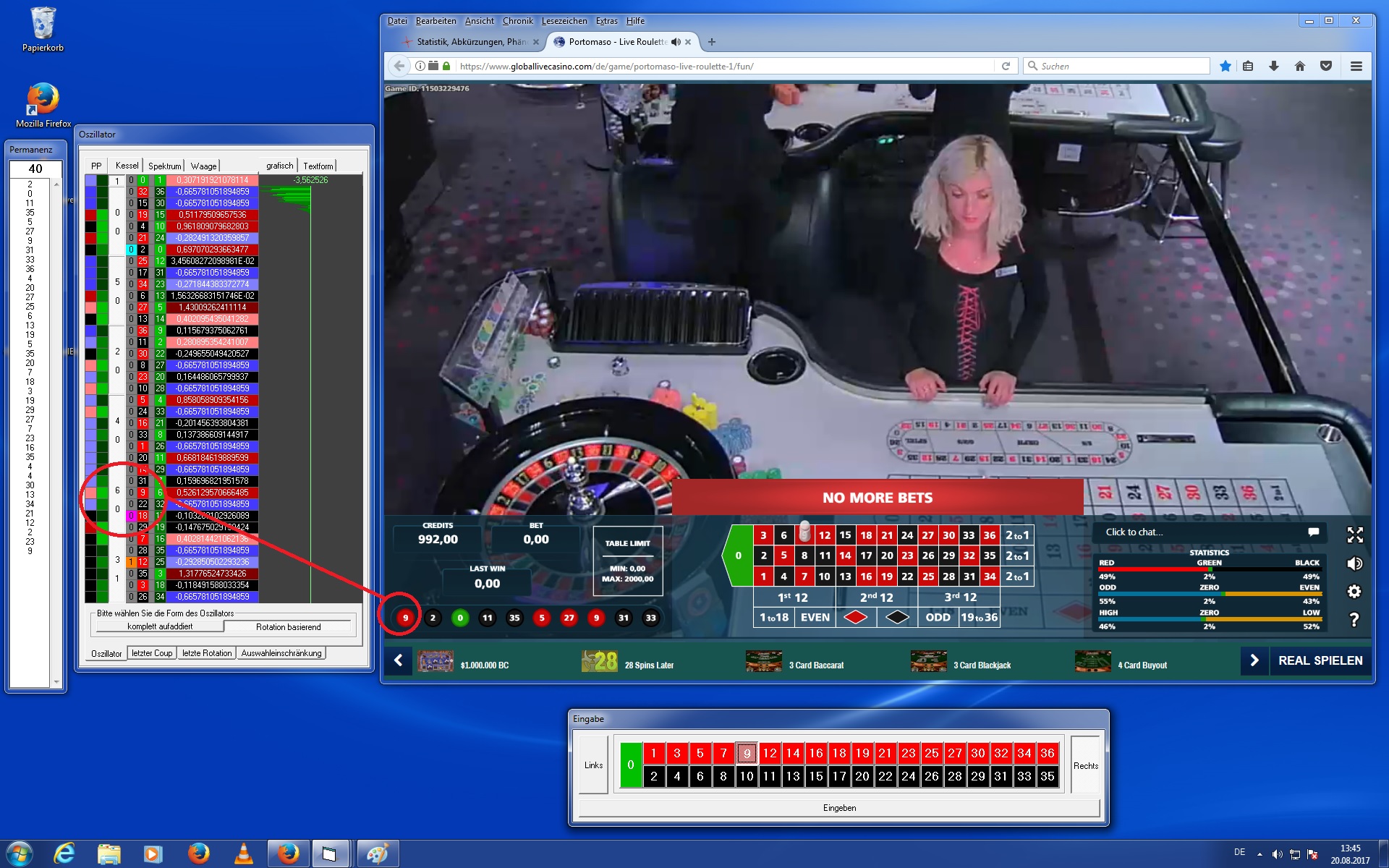This screenshot has height=868, width=1389.
Task: Open a new Firefox tab
Action: pos(712,42)
